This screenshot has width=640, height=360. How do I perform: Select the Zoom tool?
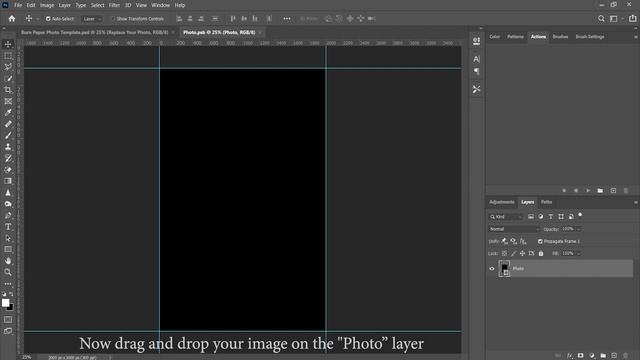point(8,272)
